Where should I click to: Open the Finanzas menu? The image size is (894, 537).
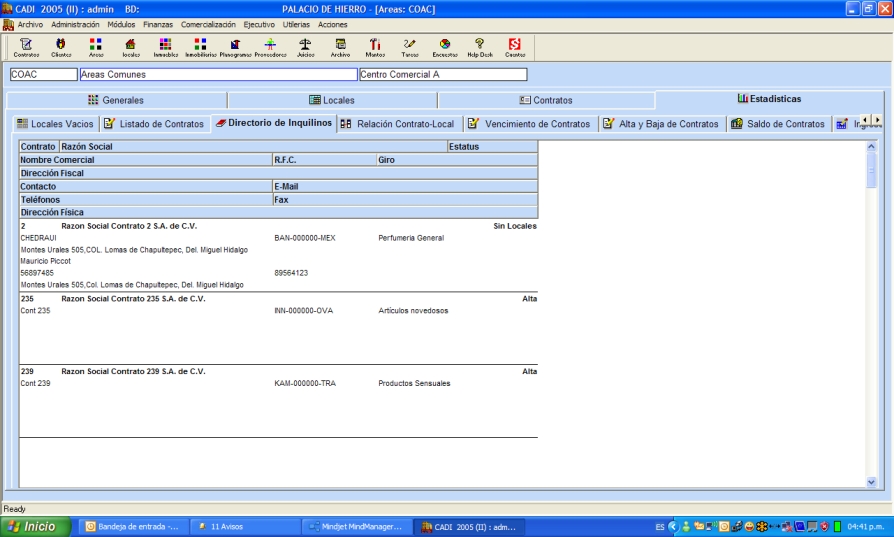click(x=157, y=24)
